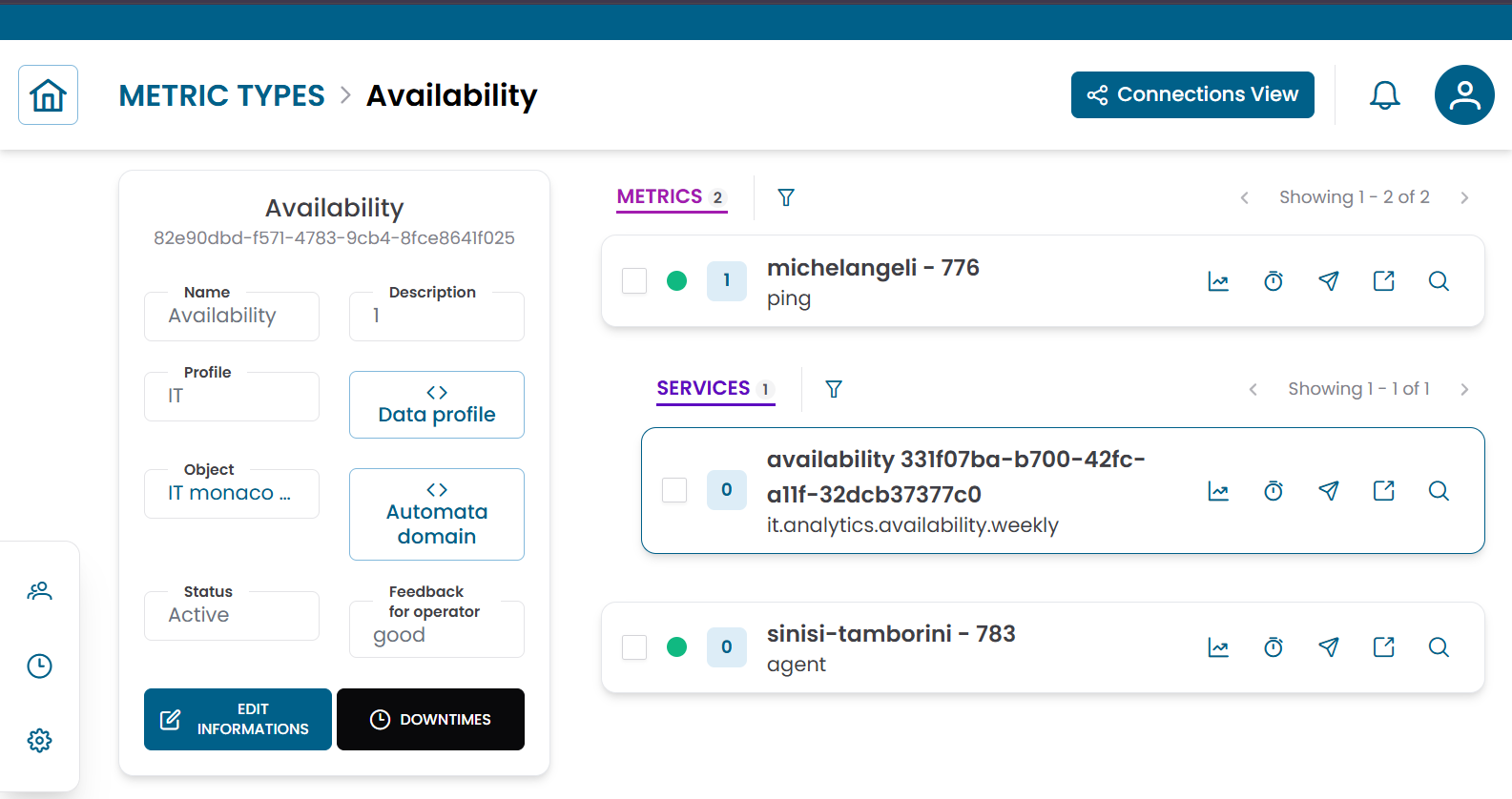Click magnifier icon for sinisi-tamborini - 783
The height and width of the screenshot is (799, 1512).
[x=1439, y=647]
